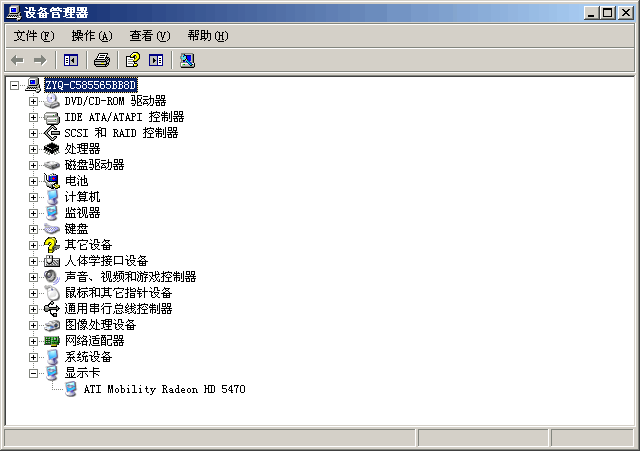640x451 pixels.
Task: Click the 人体学接口设备 icon
Action: coord(52,261)
